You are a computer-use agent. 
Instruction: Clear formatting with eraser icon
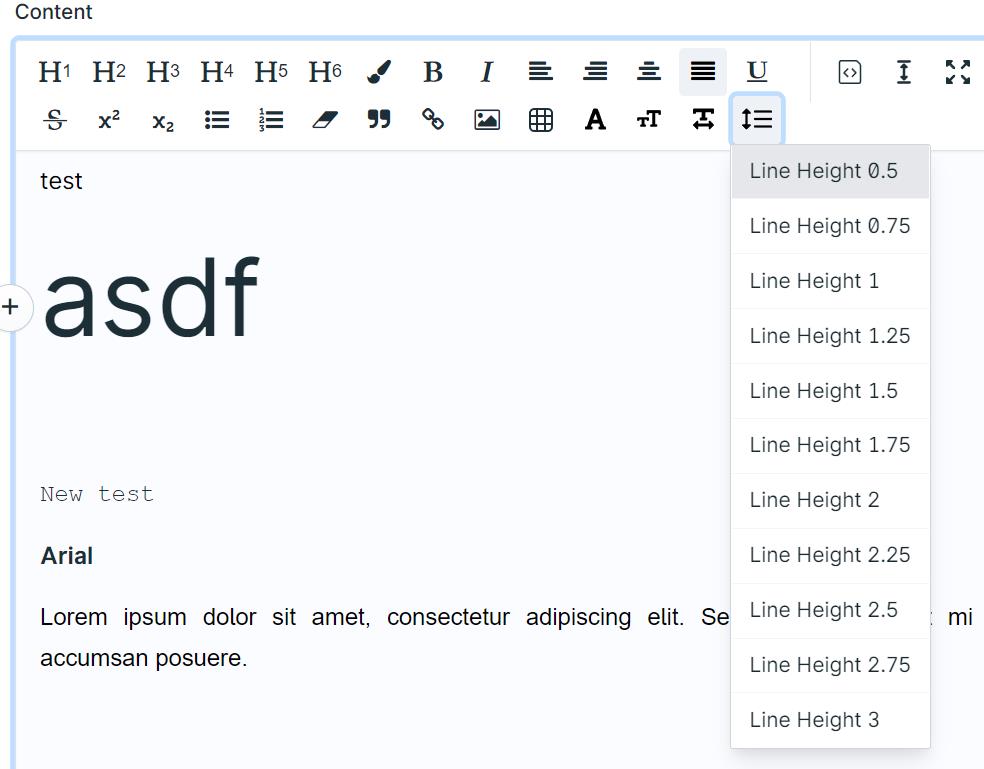(324, 119)
